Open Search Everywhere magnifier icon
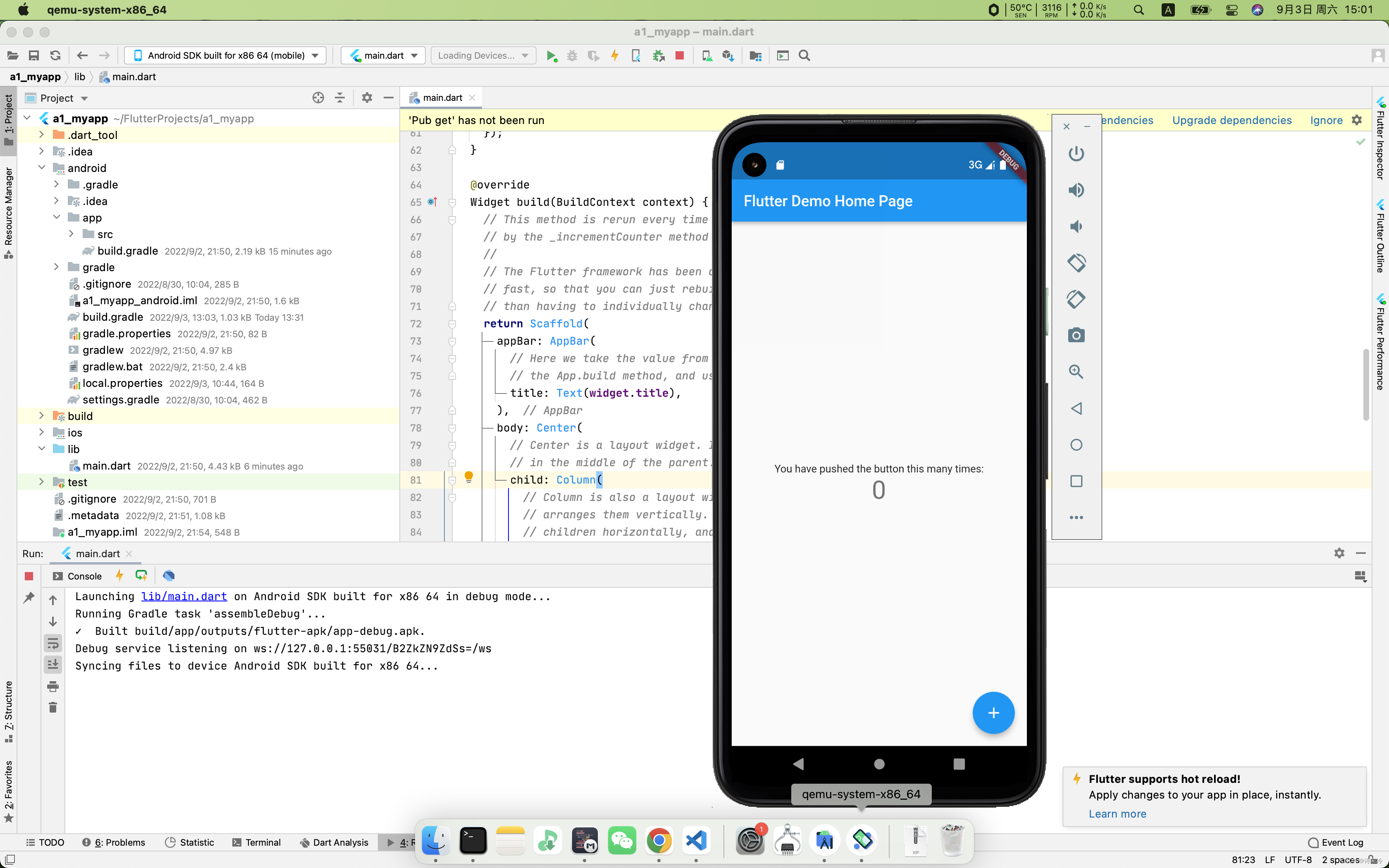 click(x=804, y=56)
